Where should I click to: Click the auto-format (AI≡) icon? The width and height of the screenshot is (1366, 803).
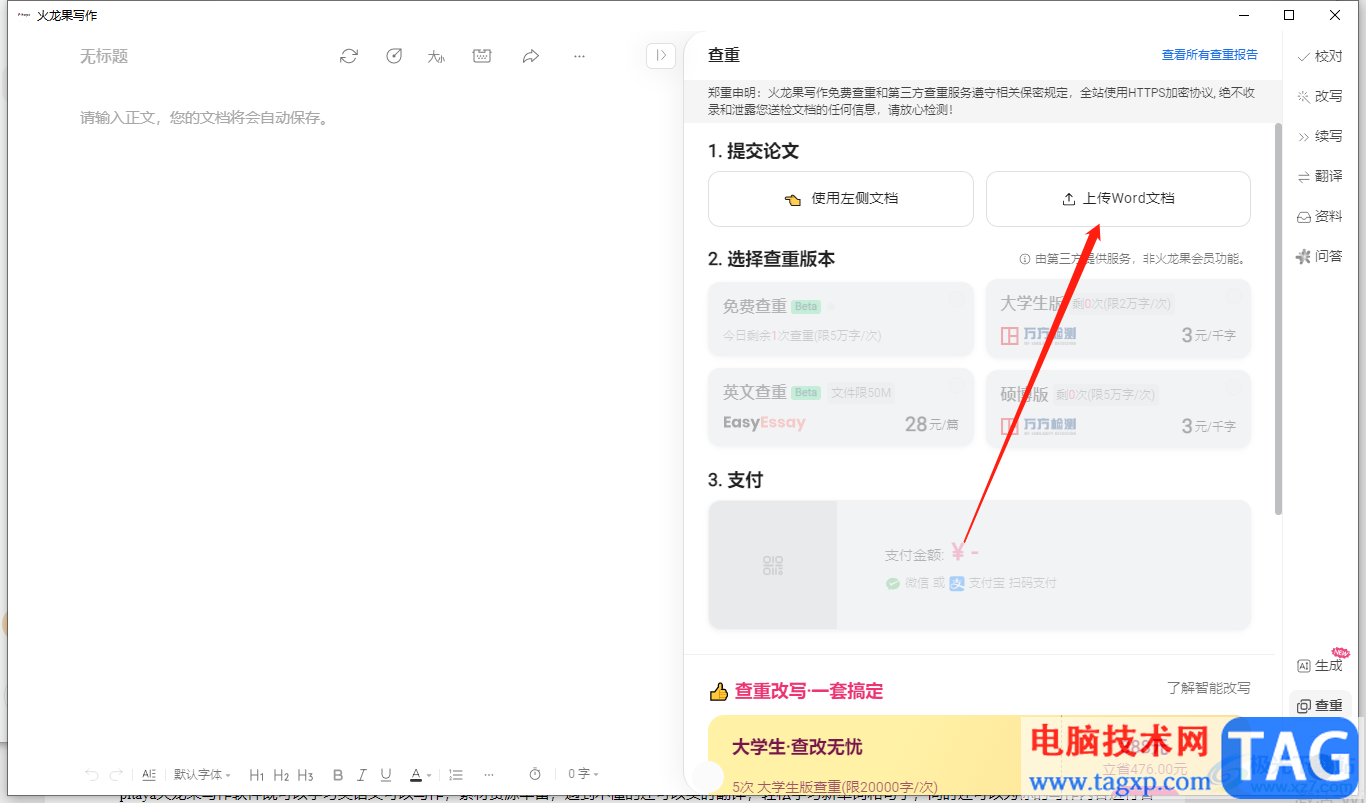coord(149,775)
